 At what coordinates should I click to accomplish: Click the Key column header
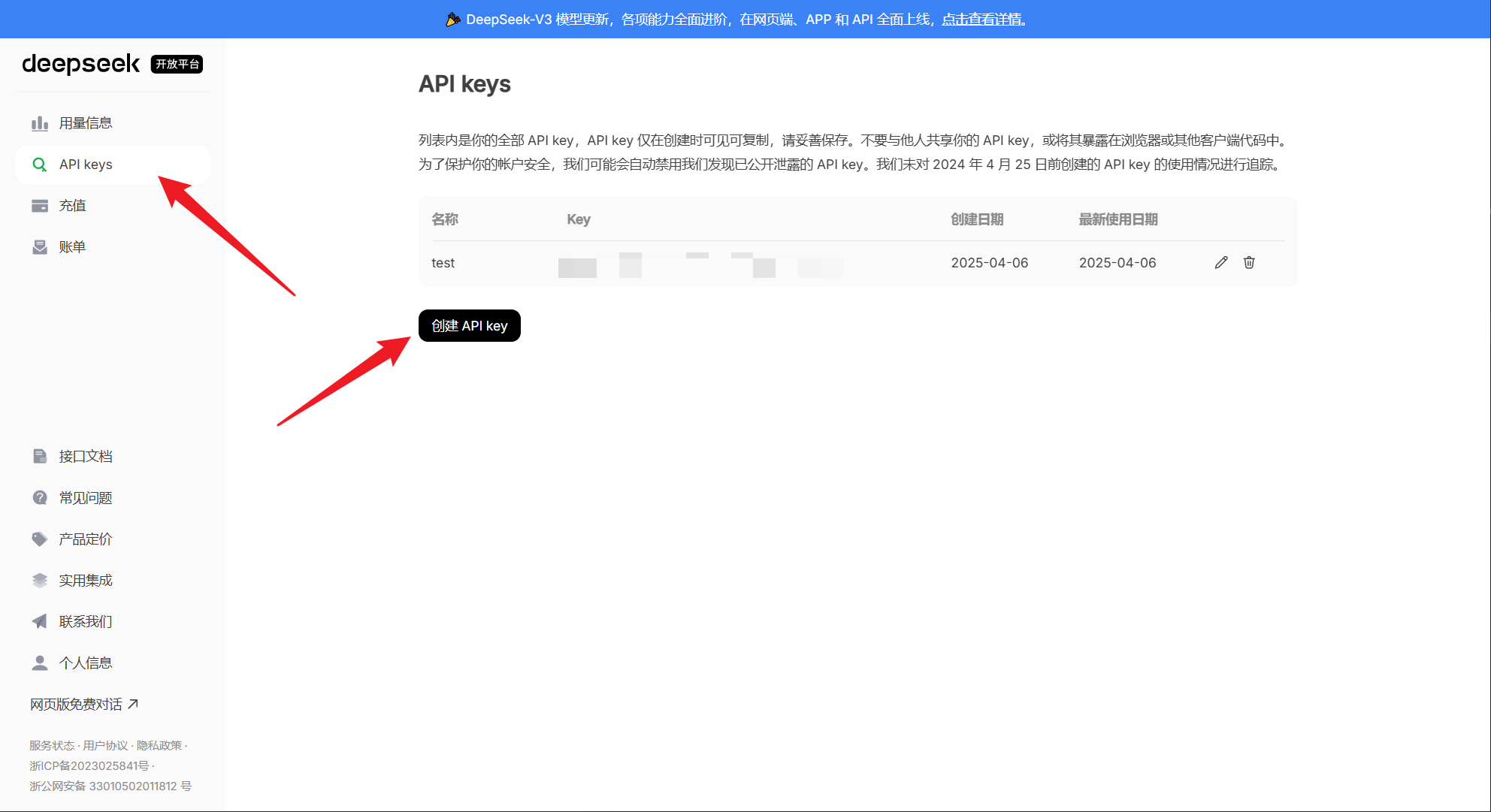579,219
